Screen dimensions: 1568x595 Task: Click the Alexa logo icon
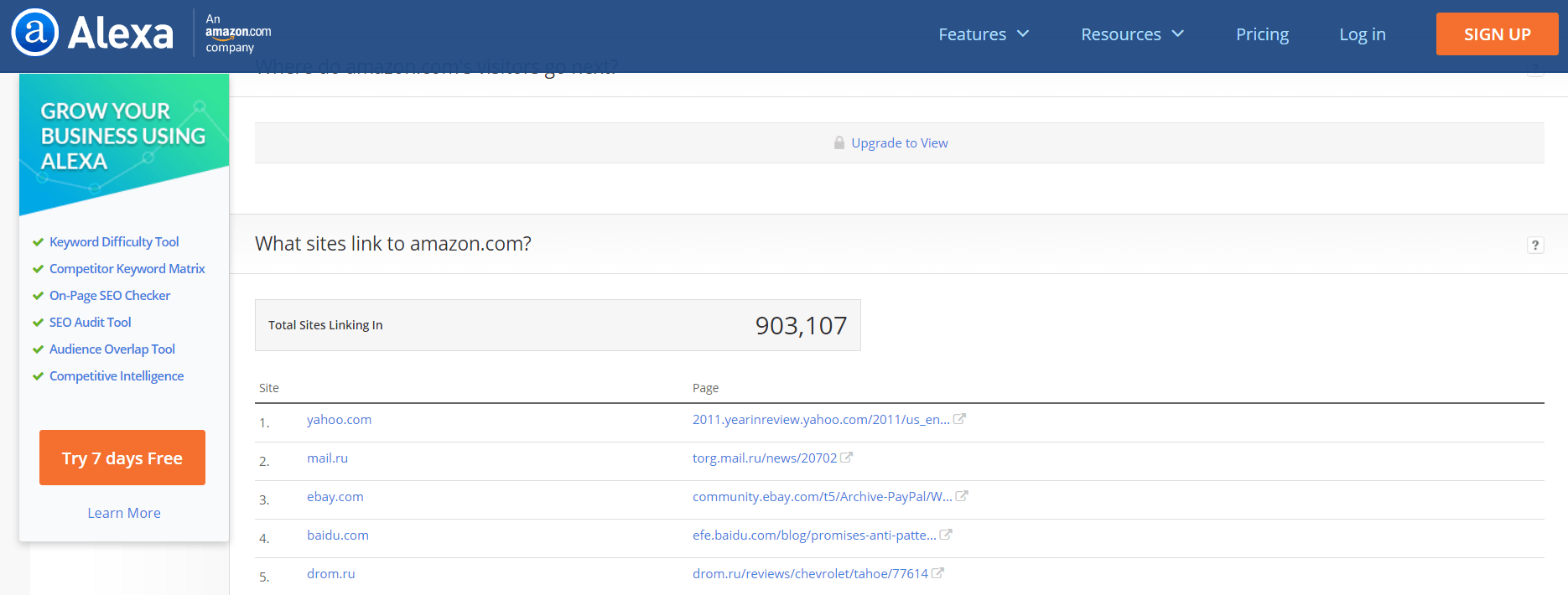click(x=35, y=34)
